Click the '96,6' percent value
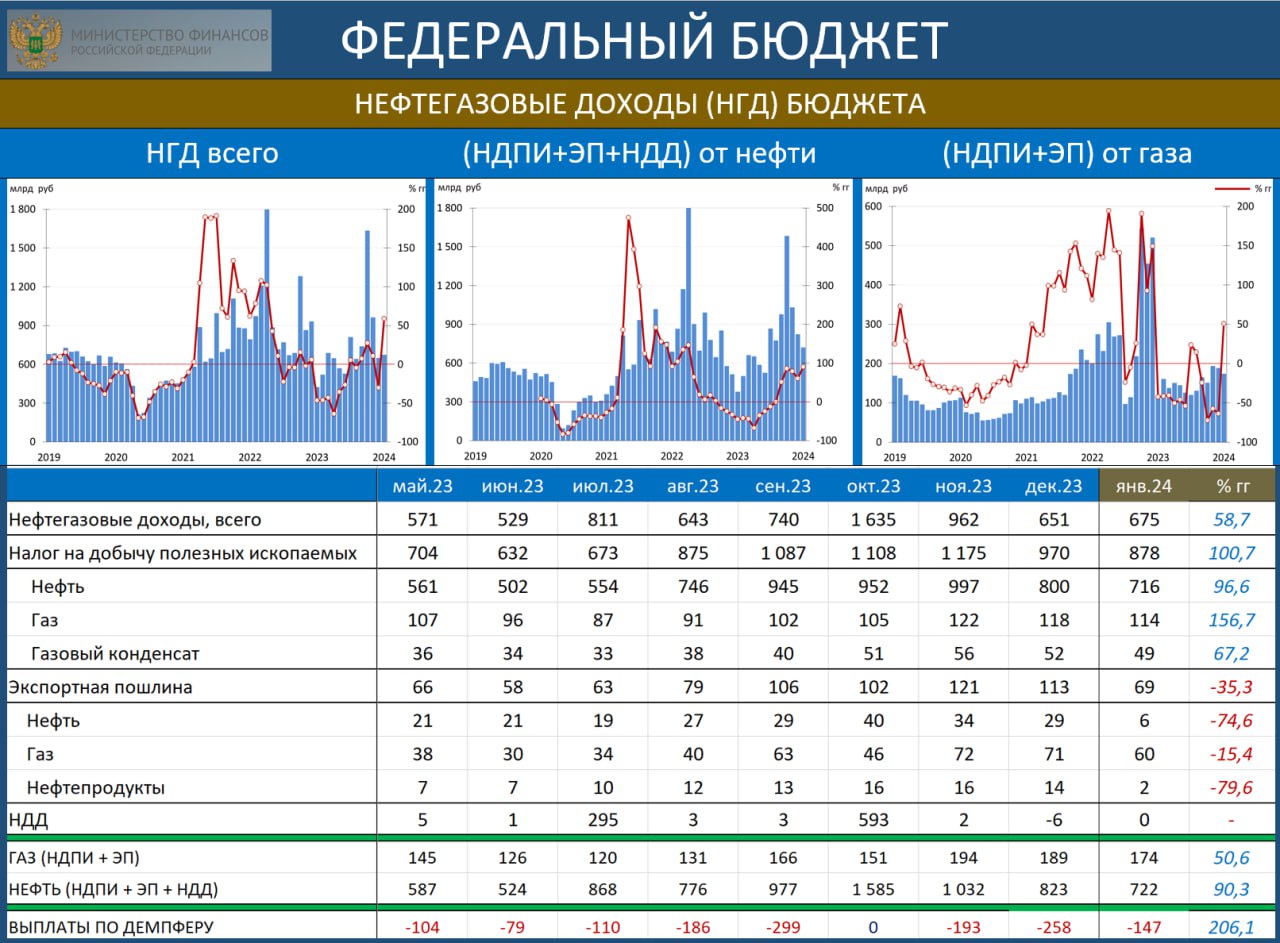The image size is (1280, 943). coord(1231,587)
